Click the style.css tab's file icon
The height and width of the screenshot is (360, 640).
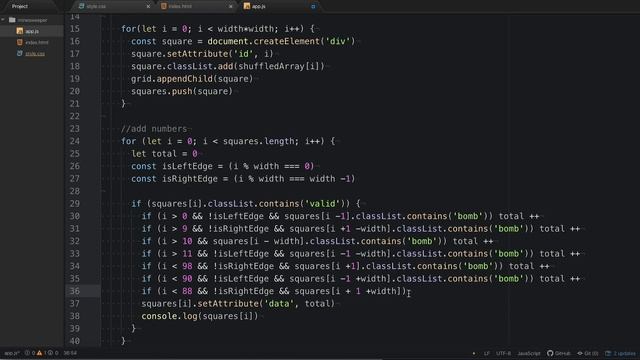(x=81, y=6)
